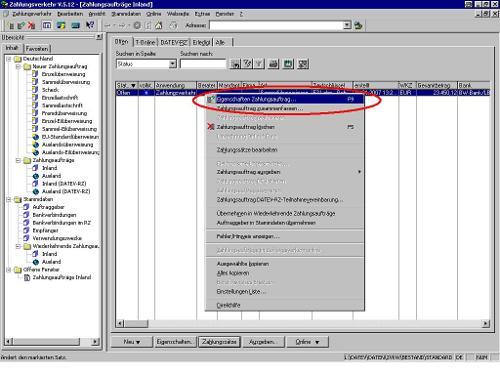Click the Adresse input field

(276, 25)
